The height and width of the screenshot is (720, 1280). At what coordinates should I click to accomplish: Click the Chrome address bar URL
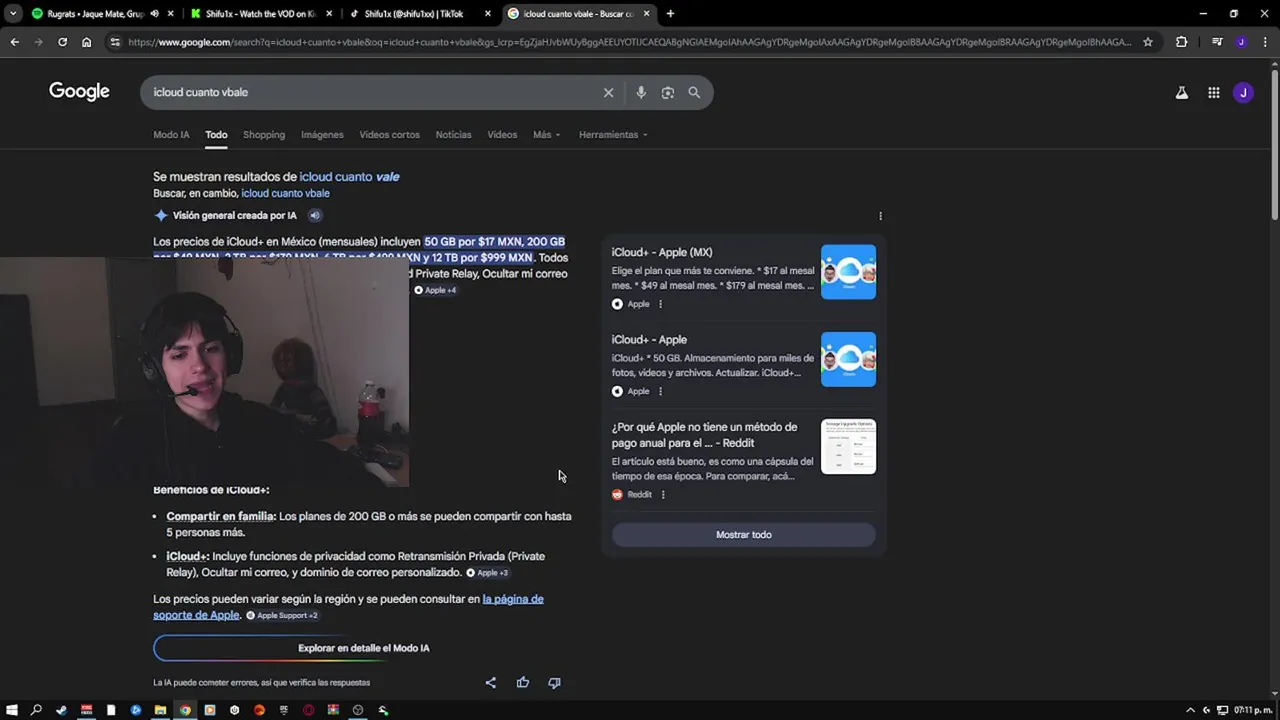[630, 42]
